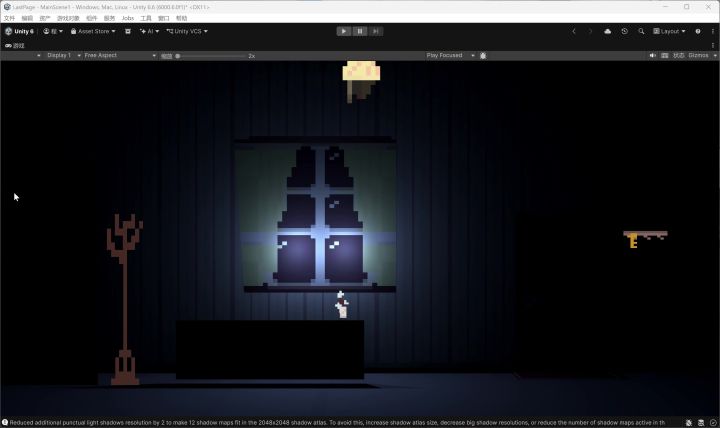Open the 组件 Component menu
This screenshot has height=428, width=720.
coord(92,18)
